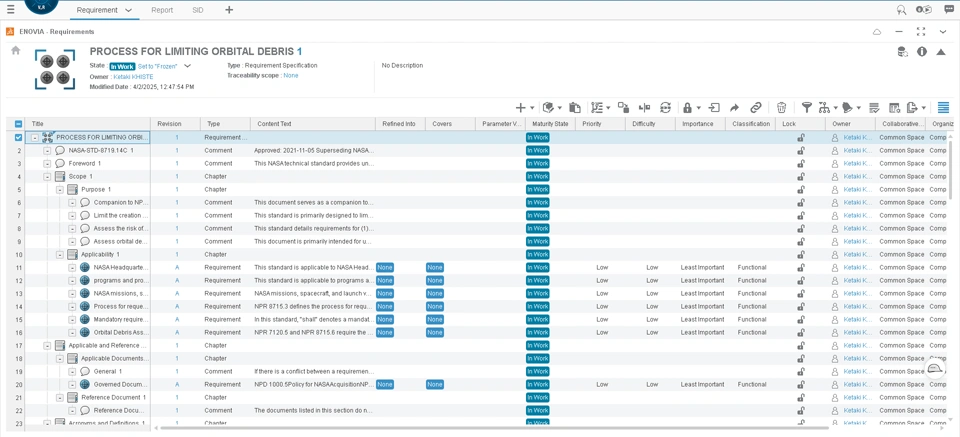Screen dimensions: 960x437
Task: Click the horizontal scrollbar below the table
Action: [493, 427]
